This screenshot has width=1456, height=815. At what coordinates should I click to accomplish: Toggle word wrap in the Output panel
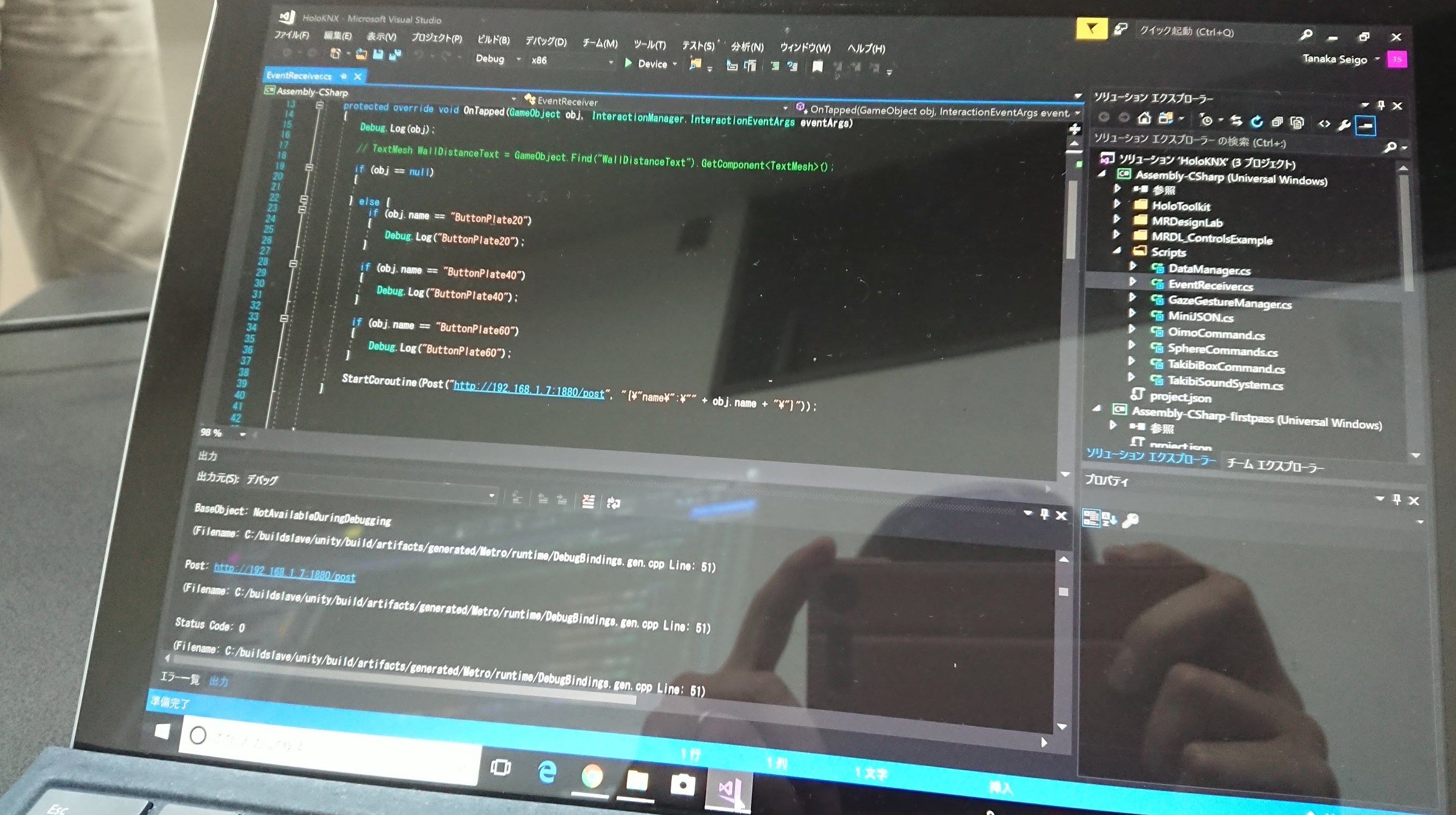[x=613, y=503]
